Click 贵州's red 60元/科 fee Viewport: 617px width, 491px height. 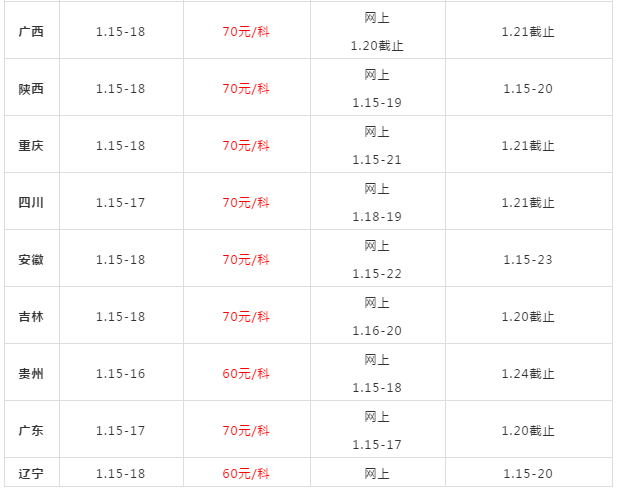click(x=246, y=373)
